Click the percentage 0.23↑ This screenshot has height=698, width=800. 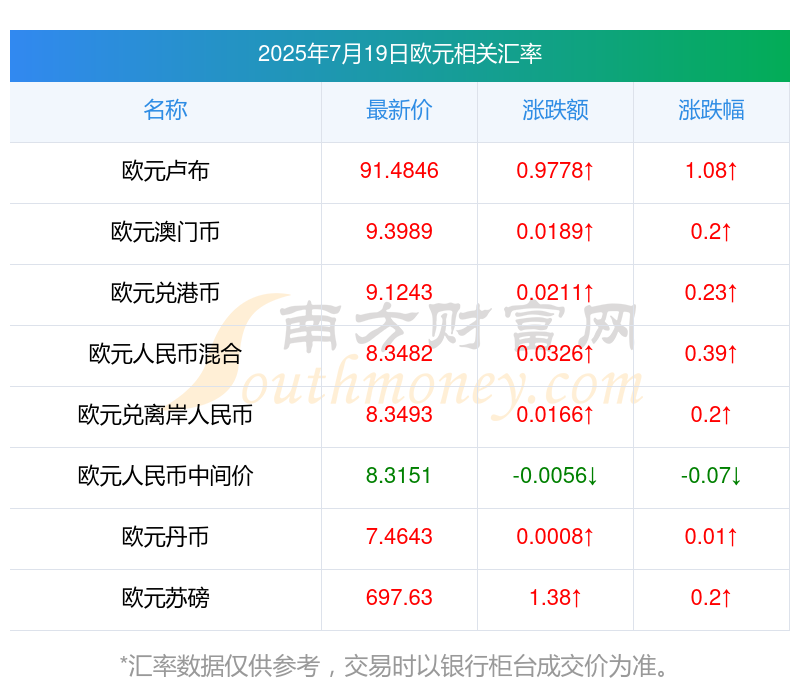(x=711, y=293)
